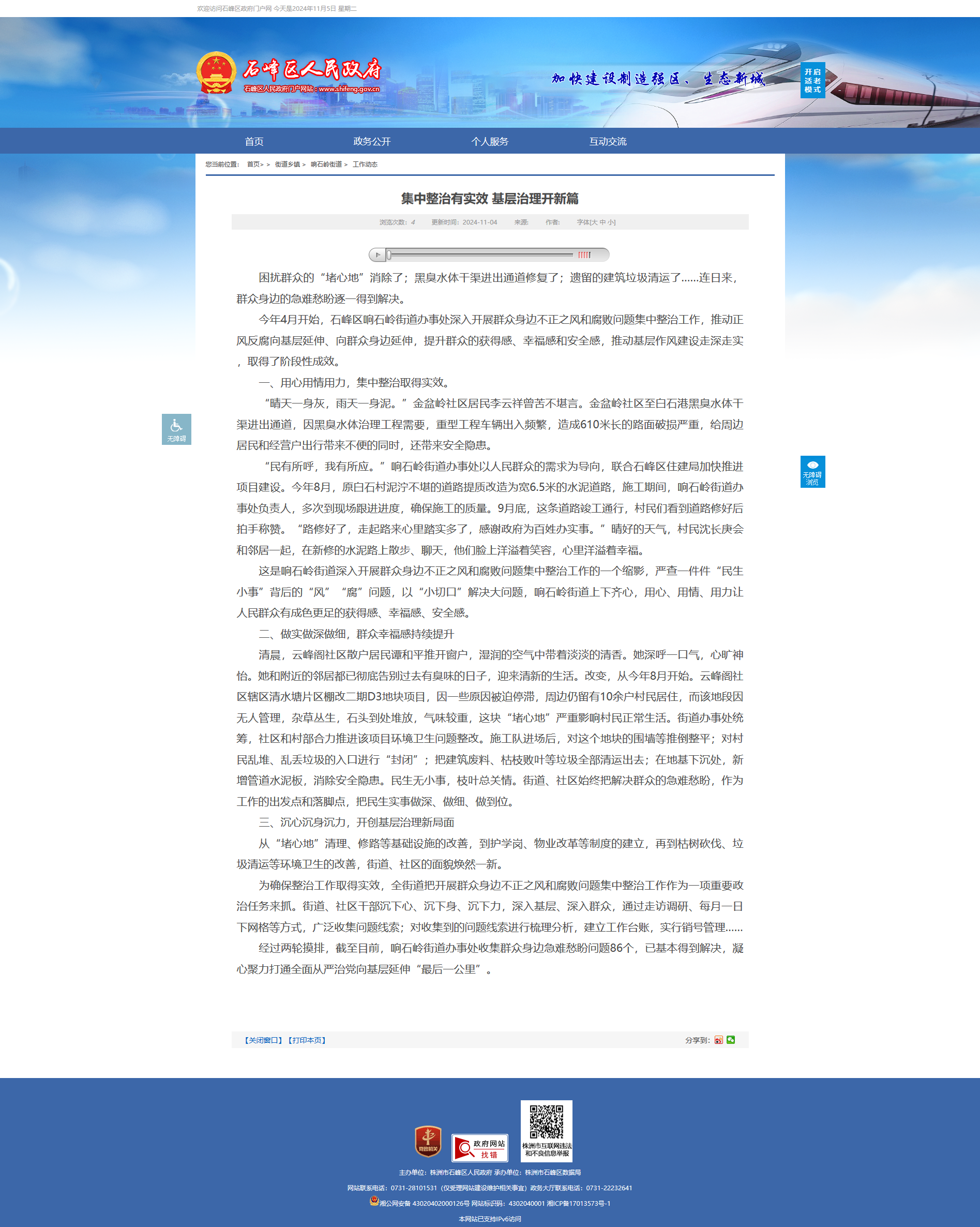The height and width of the screenshot is (1227, 980).
Task: Click the police badge 湘公网安备 icon
Action: (x=374, y=1200)
